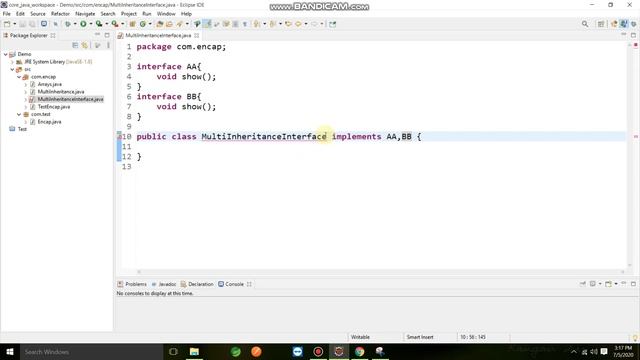Click the Writable status field

360,337
